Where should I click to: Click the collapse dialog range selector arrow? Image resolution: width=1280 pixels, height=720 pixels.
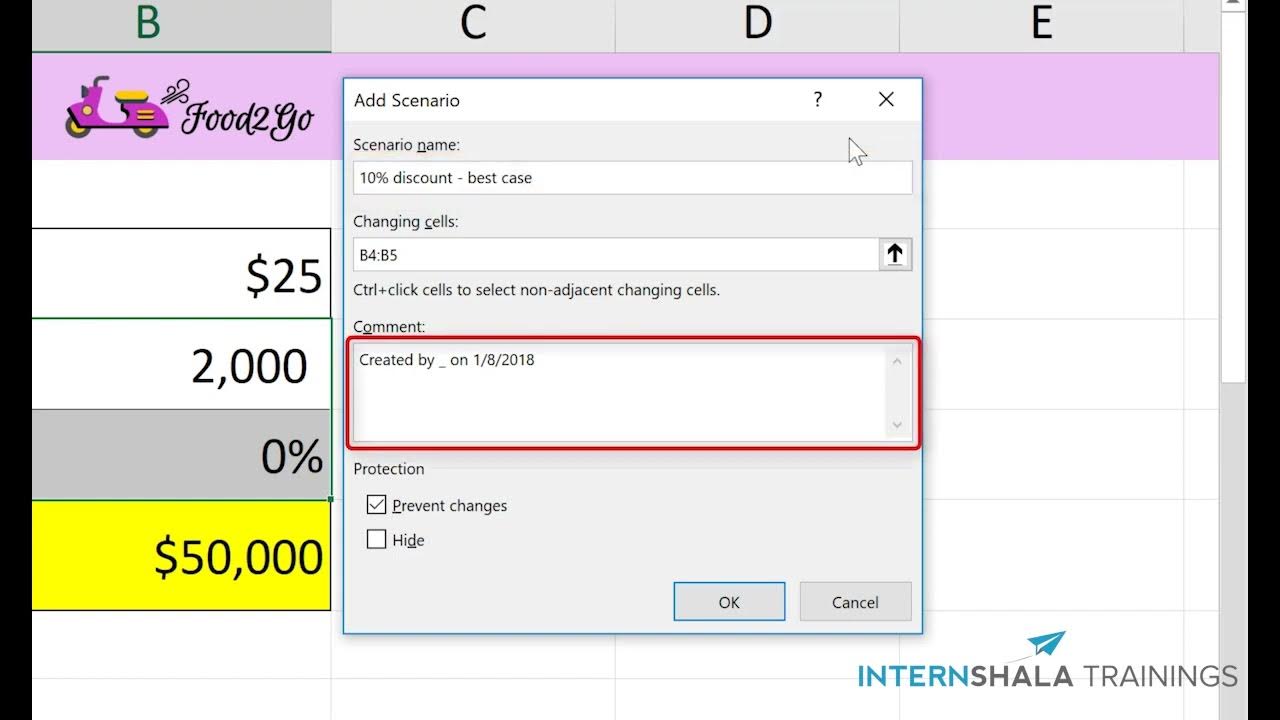[x=895, y=255]
